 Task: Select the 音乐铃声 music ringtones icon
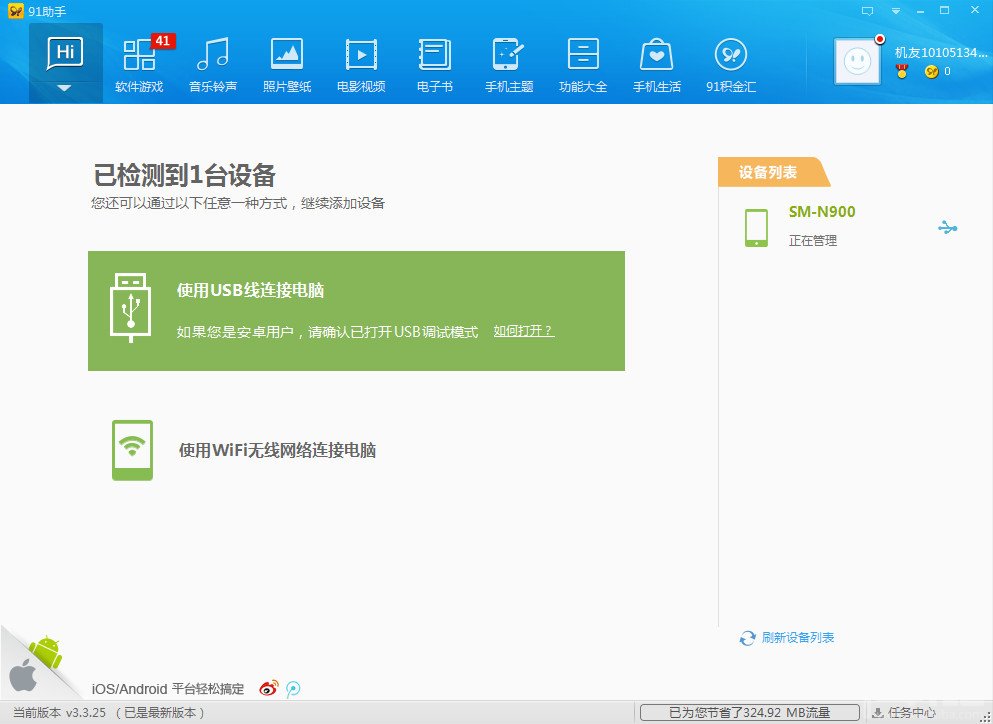pos(212,60)
